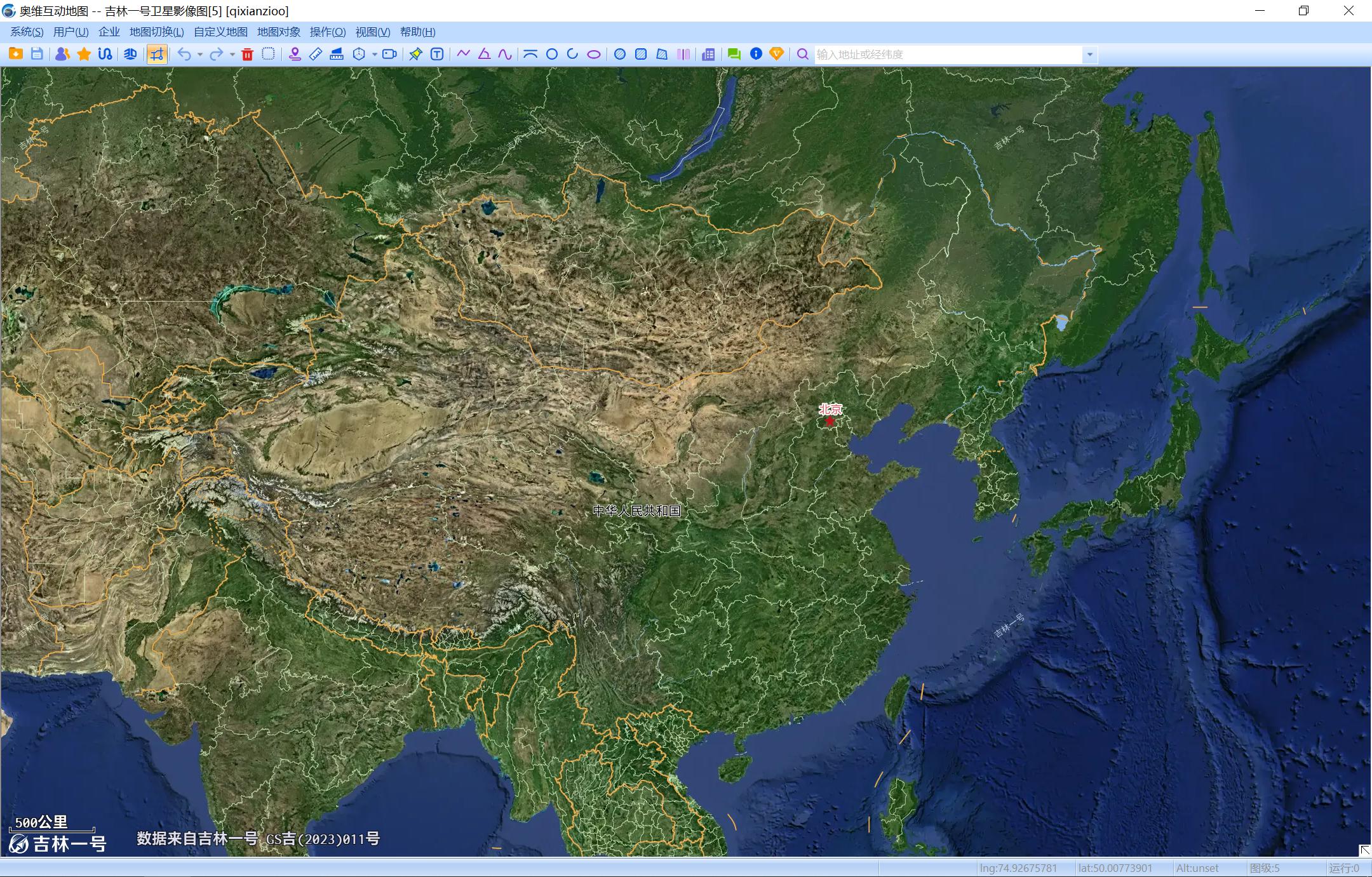Open the 地图对象 menu
Screen dimensions: 1372x877
point(279,32)
